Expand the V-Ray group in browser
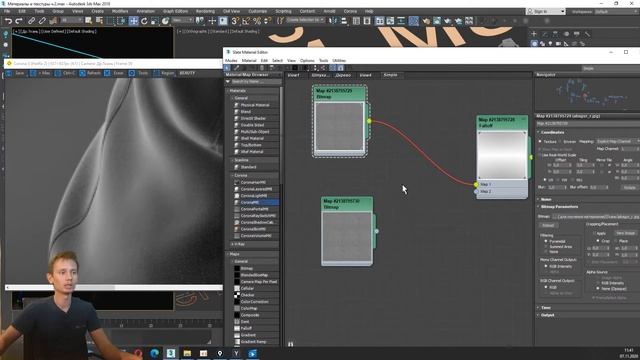 point(232,244)
